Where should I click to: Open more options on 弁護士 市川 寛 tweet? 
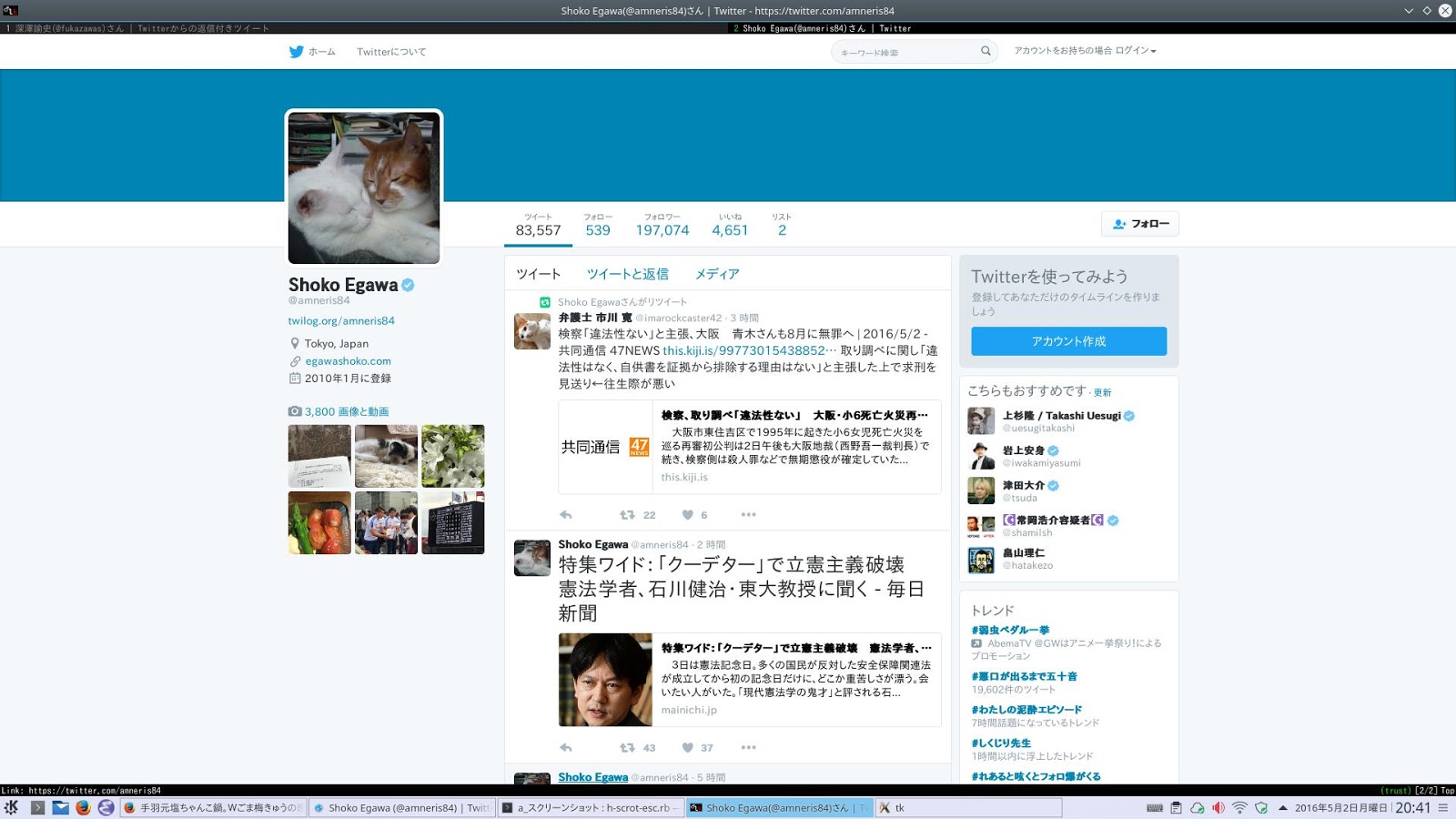[x=749, y=515]
